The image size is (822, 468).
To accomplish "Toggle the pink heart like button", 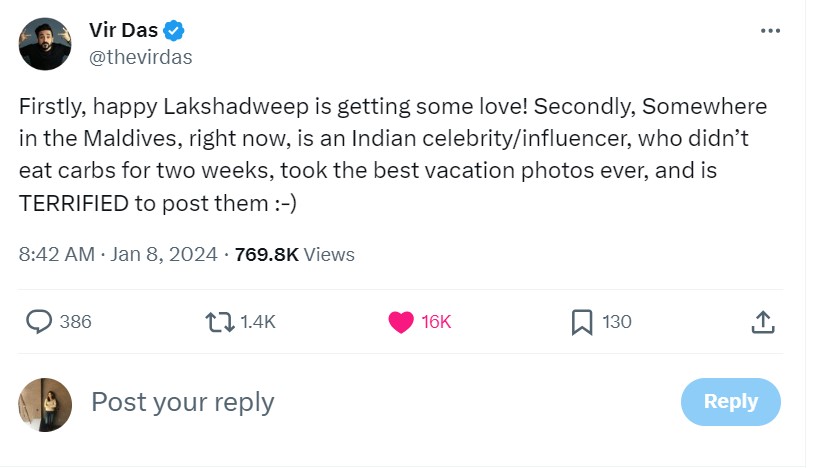I will 401,322.
